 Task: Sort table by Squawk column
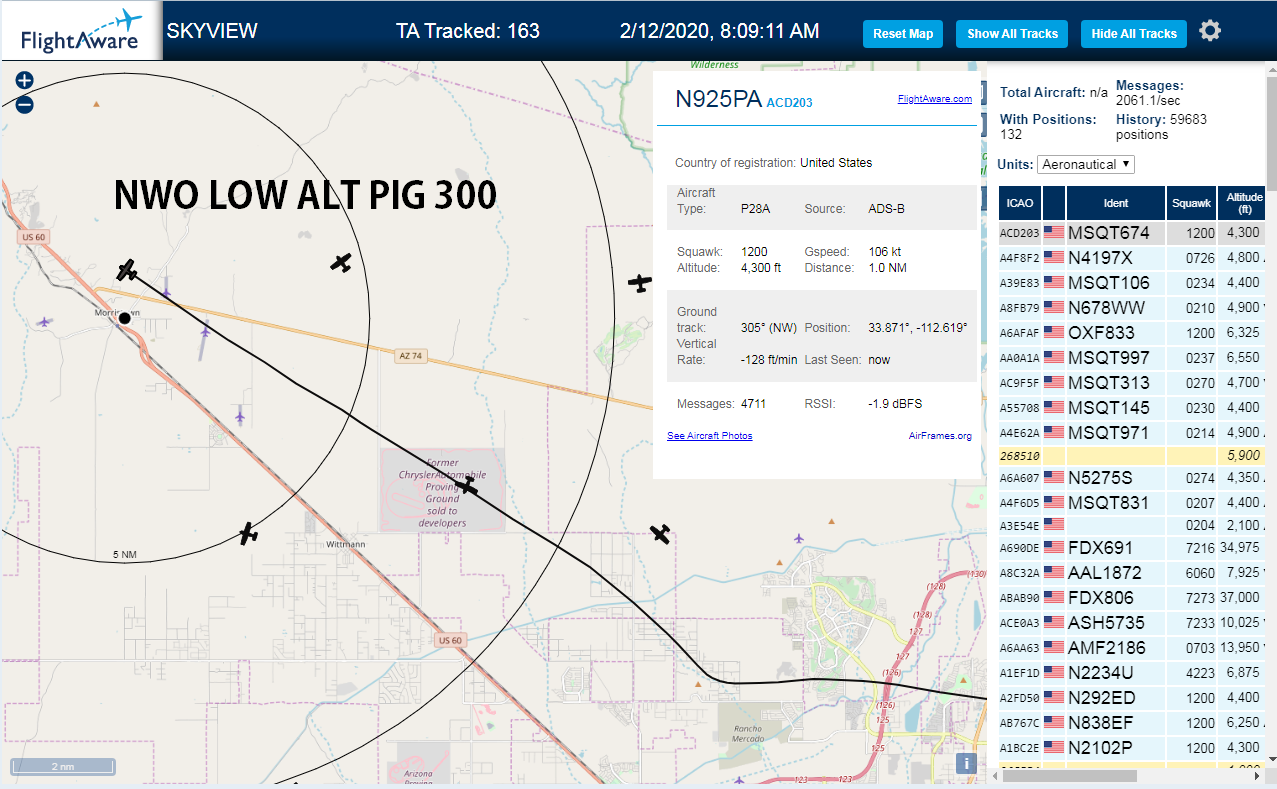(x=1192, y=203)
